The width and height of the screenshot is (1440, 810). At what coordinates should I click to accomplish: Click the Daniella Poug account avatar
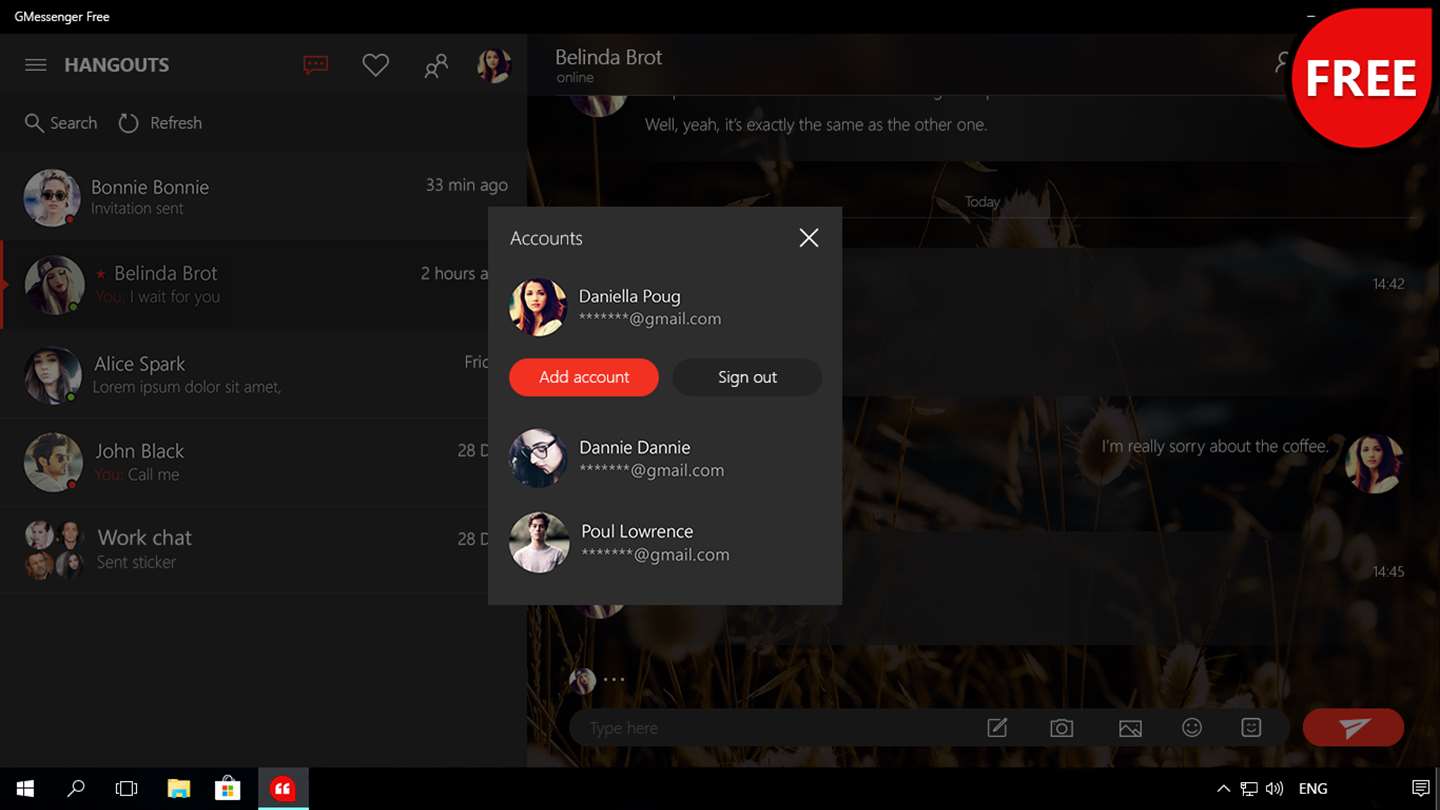(538, 307)
